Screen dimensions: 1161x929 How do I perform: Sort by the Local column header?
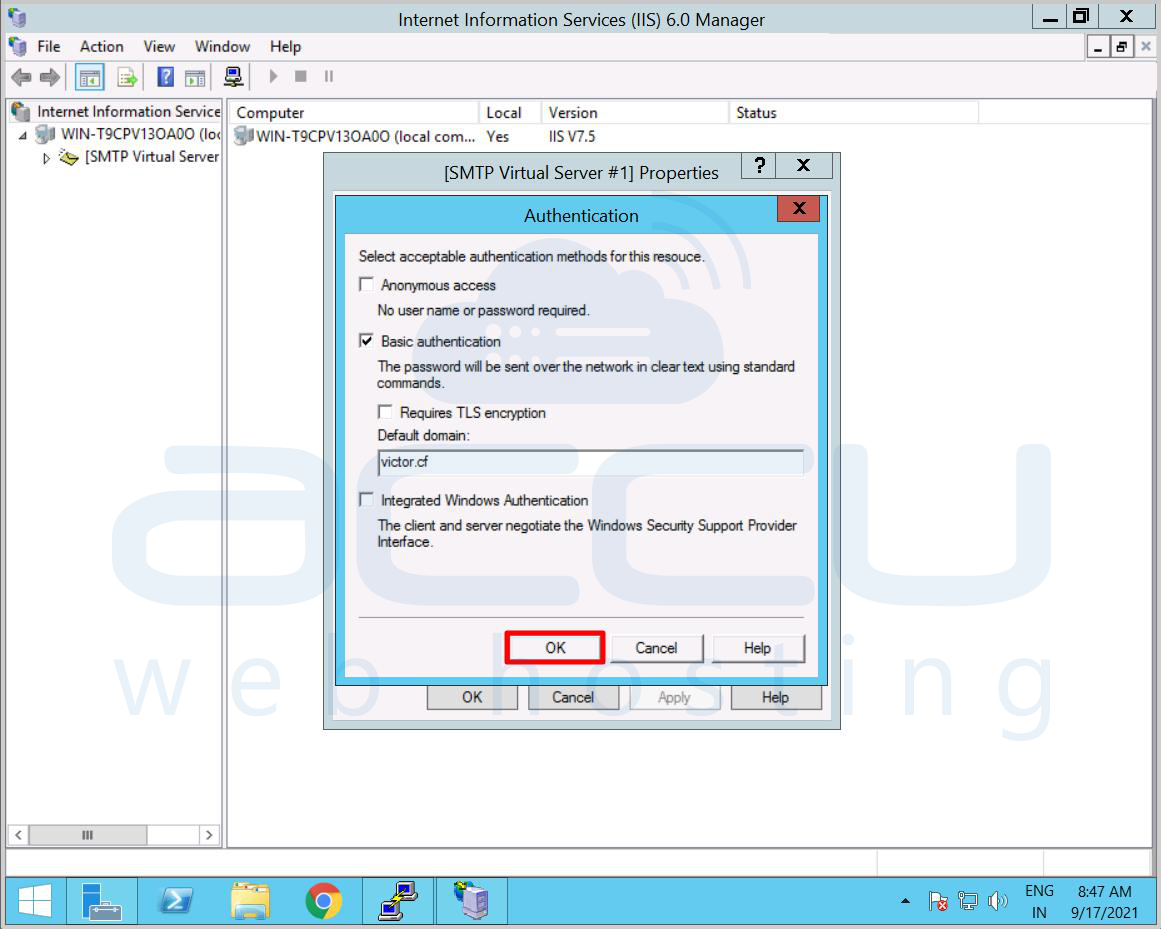tap(510, 113)
